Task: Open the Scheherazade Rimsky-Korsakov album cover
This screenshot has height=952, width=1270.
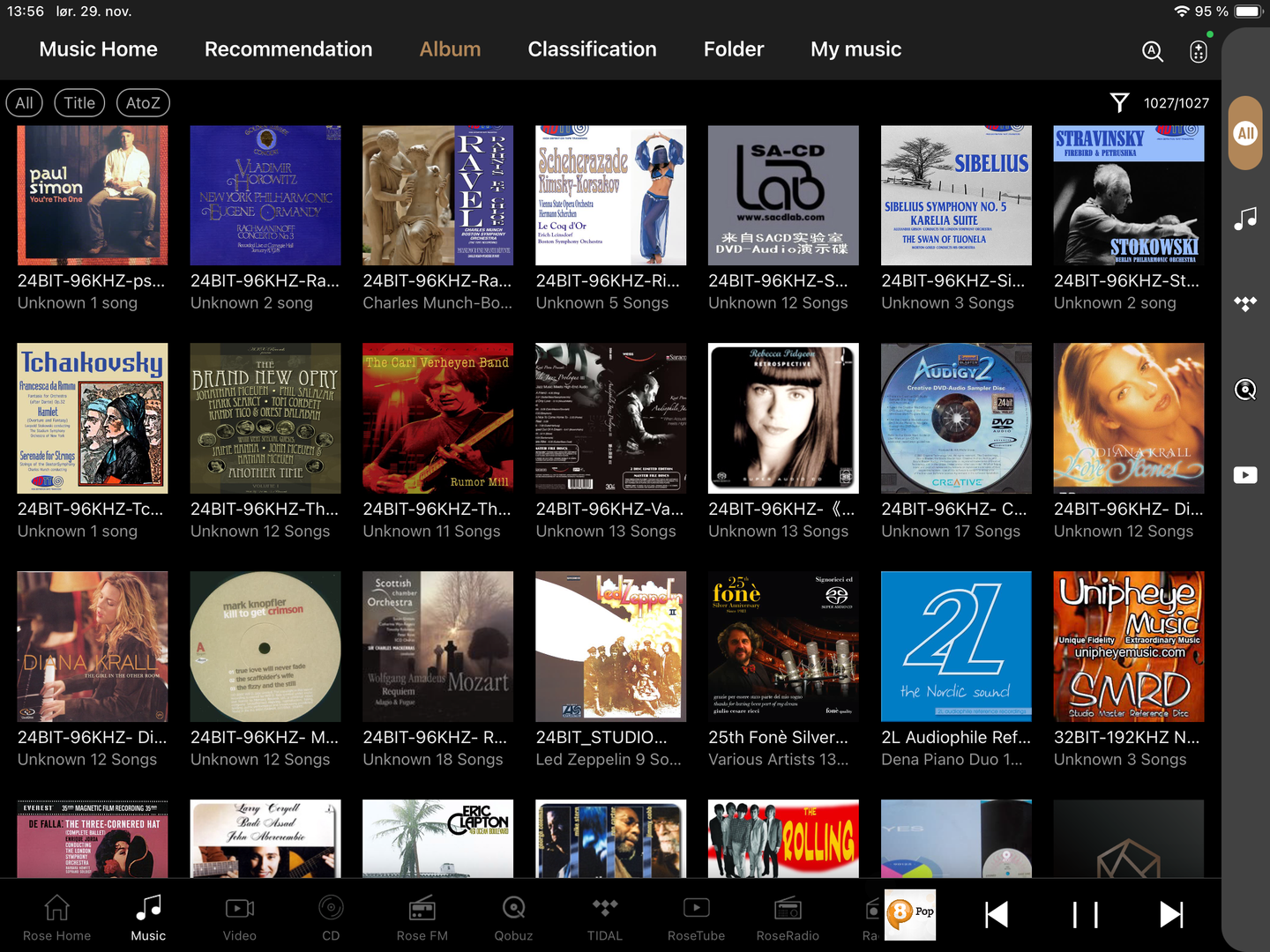Action: coord(610,195)
